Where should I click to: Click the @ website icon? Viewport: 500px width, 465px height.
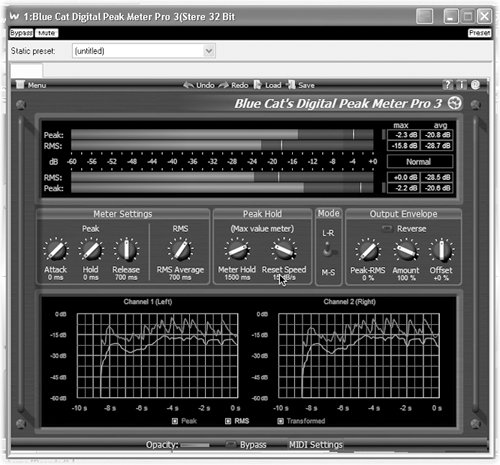[475, 85]
